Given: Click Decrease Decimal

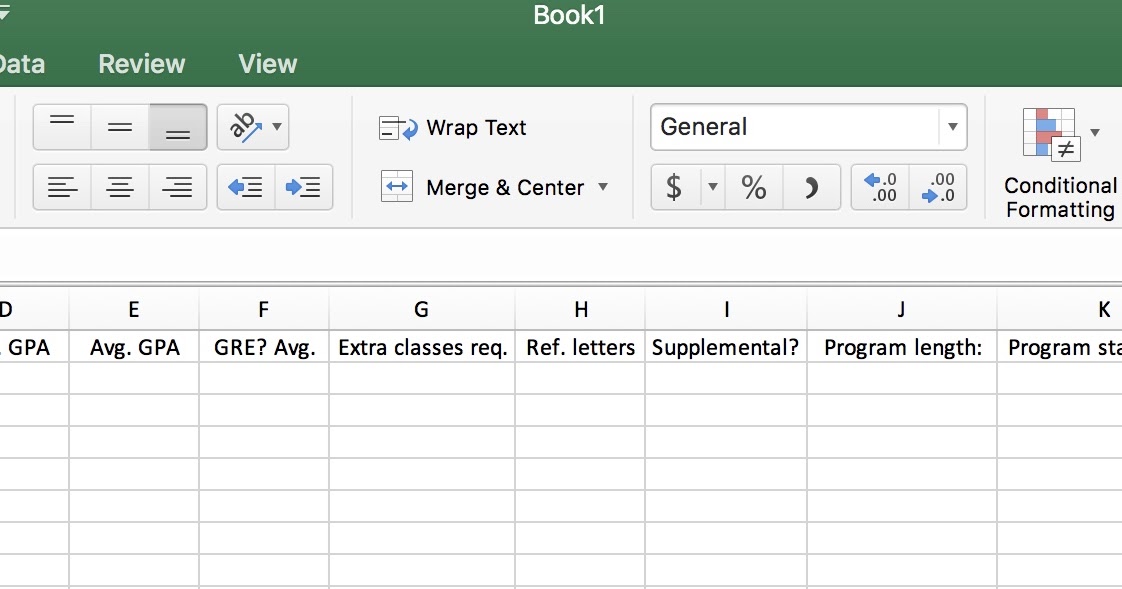Looking at the screenshot, I should coord(938,187).
